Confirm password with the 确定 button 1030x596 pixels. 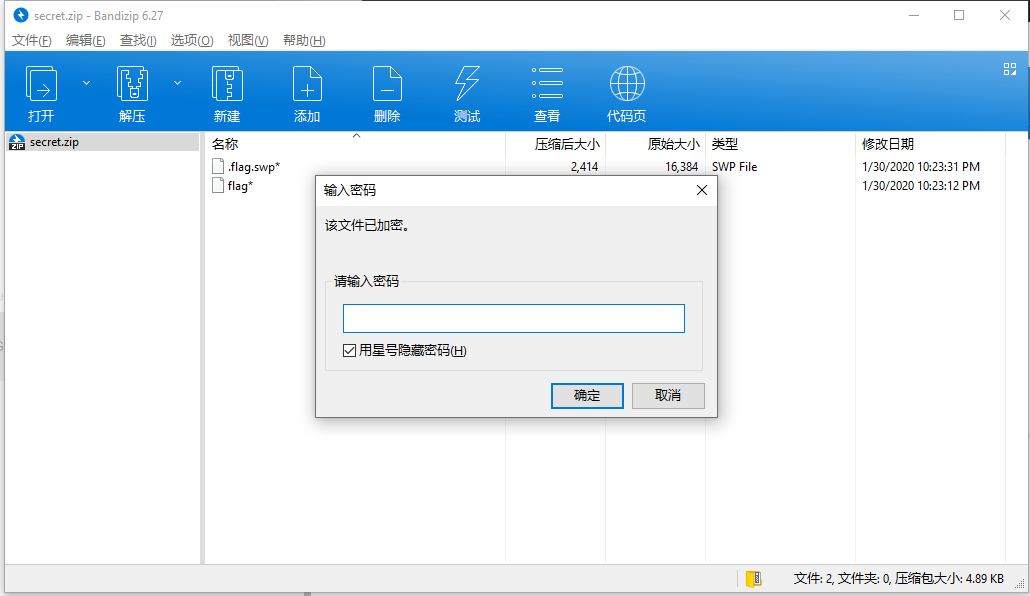[587, 395]
